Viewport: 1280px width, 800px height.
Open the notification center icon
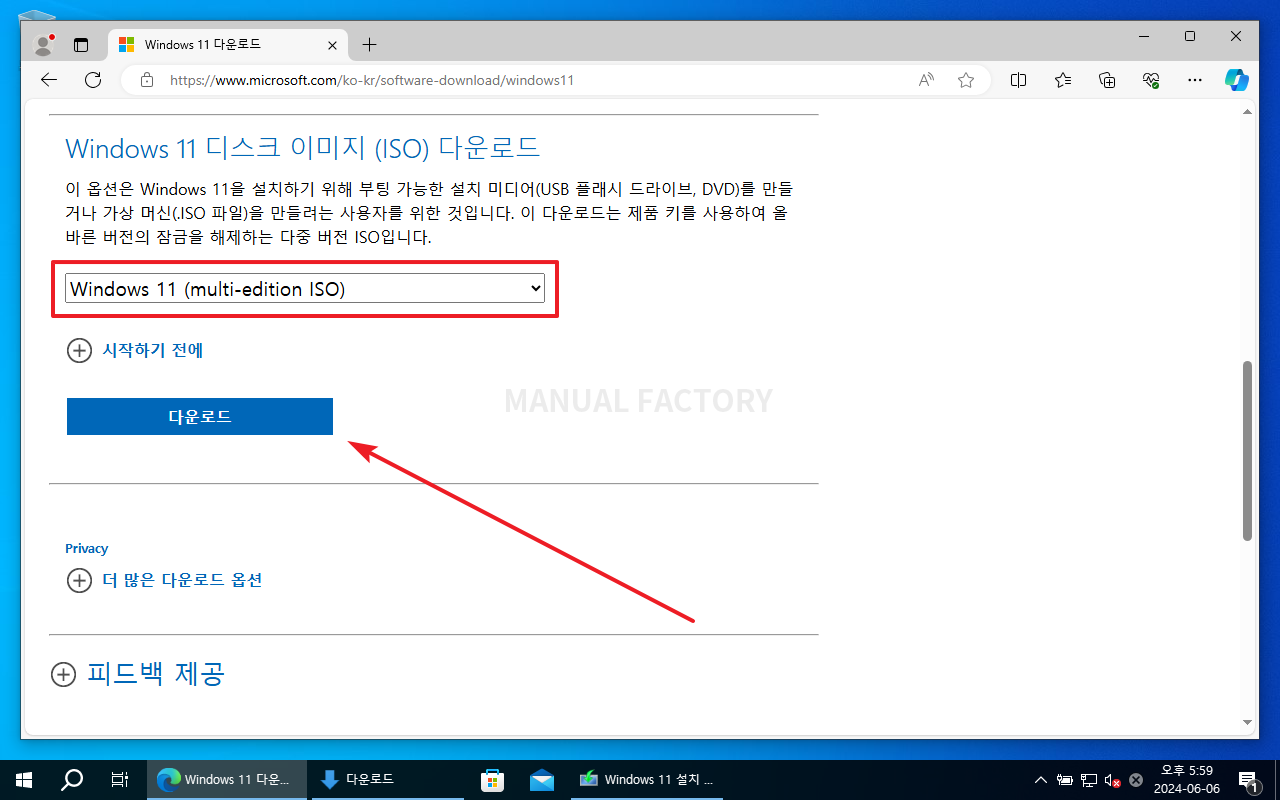tap(1248, 780)
